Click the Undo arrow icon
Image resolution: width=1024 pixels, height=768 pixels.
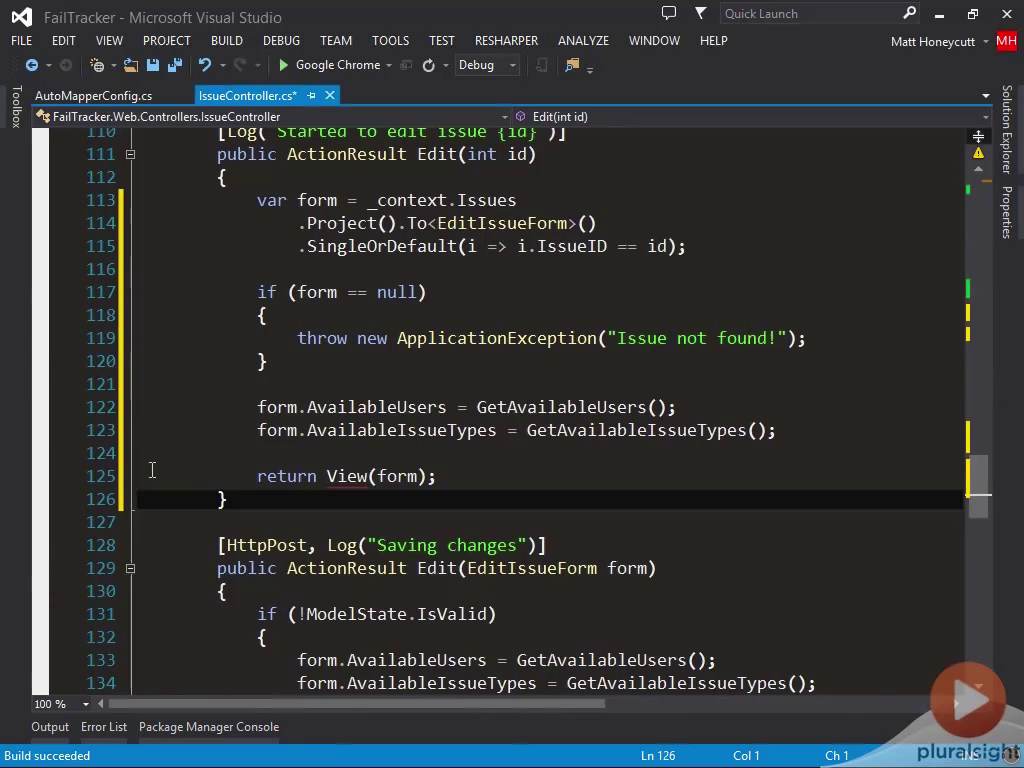205,65
